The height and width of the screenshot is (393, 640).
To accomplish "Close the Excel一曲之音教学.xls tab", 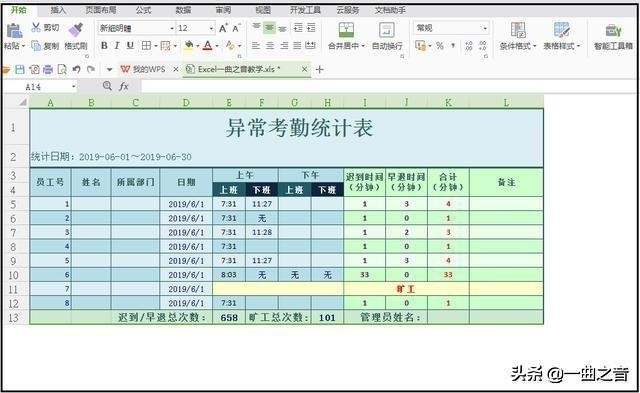I will pos(304,69).
